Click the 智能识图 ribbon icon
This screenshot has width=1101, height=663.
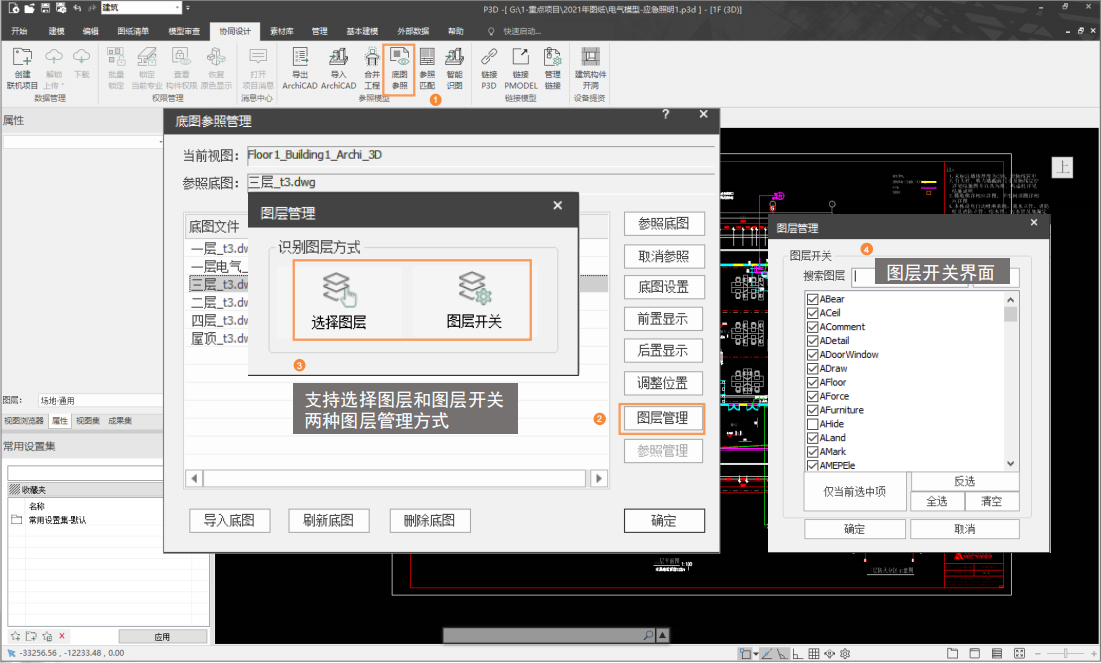[x=454, y=68]
